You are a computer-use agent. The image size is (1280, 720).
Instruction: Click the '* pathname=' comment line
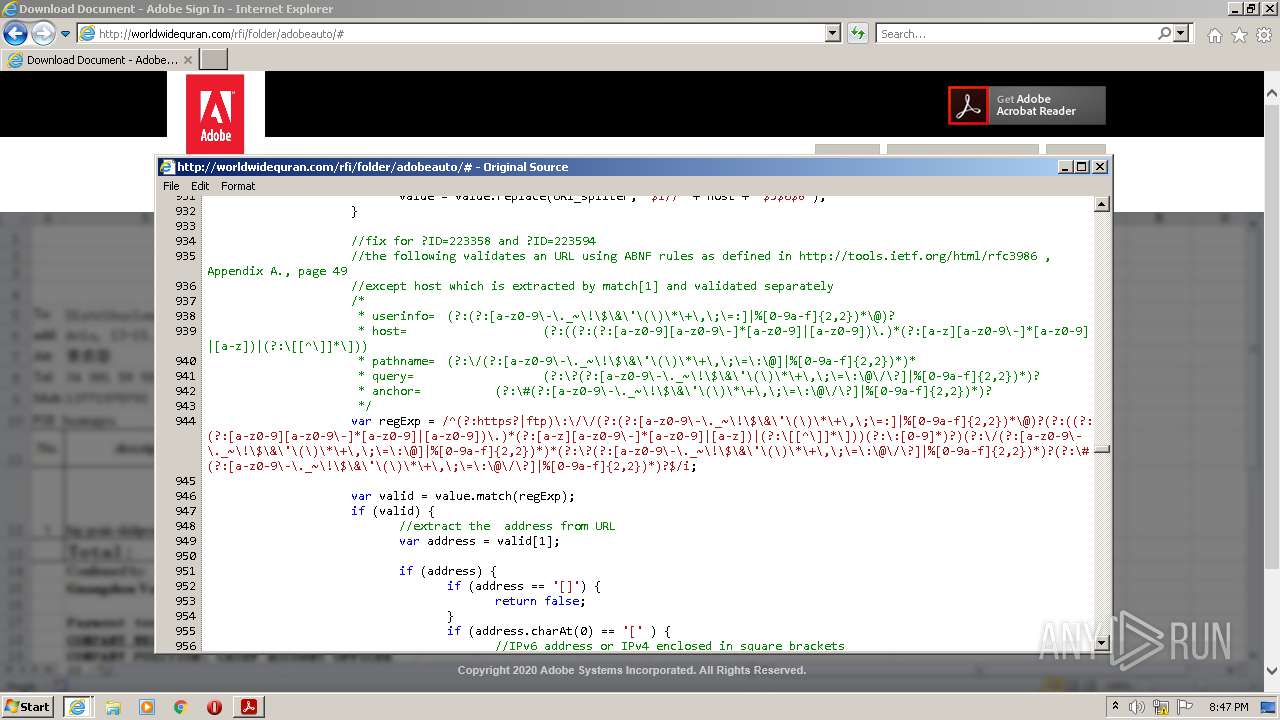pyautogui.click(x=637, y=361)
